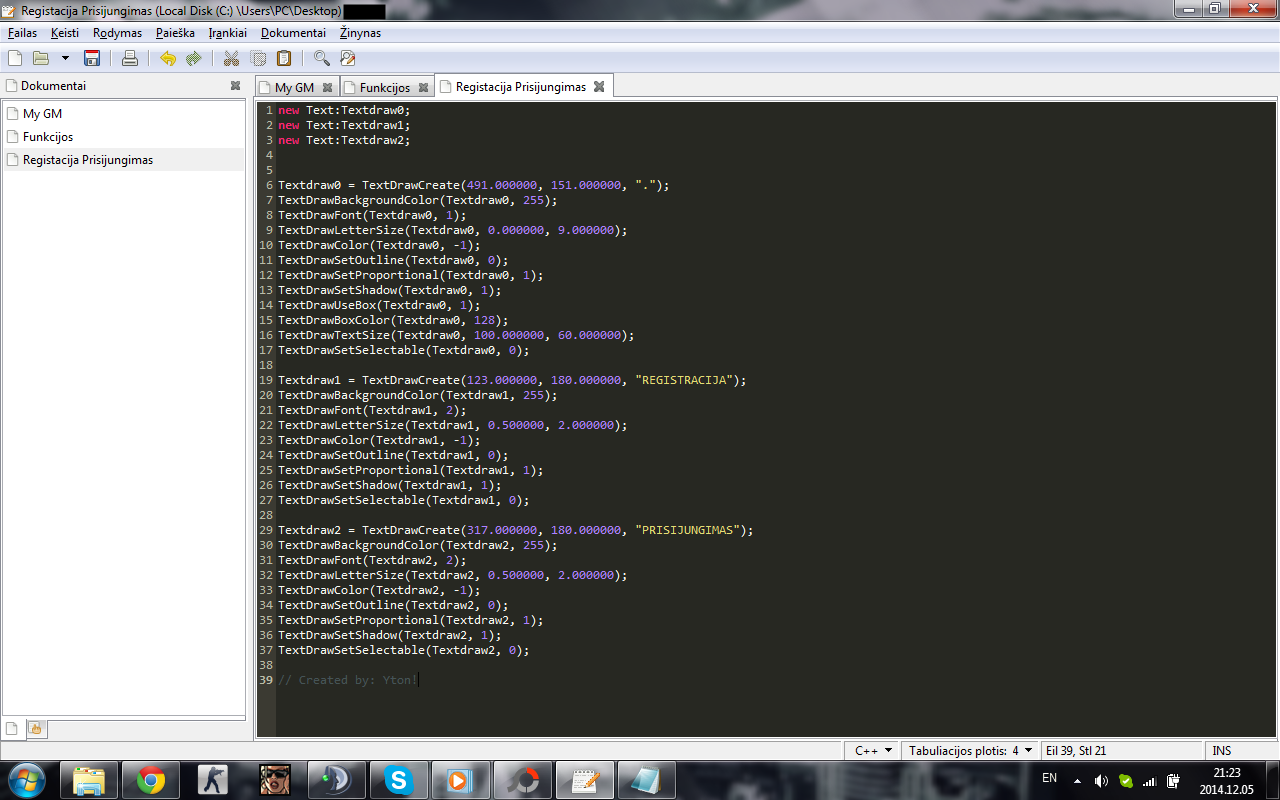Cut selection using the scissors icon
This screenshot has width=1280, height=800.
pos(231,58)
